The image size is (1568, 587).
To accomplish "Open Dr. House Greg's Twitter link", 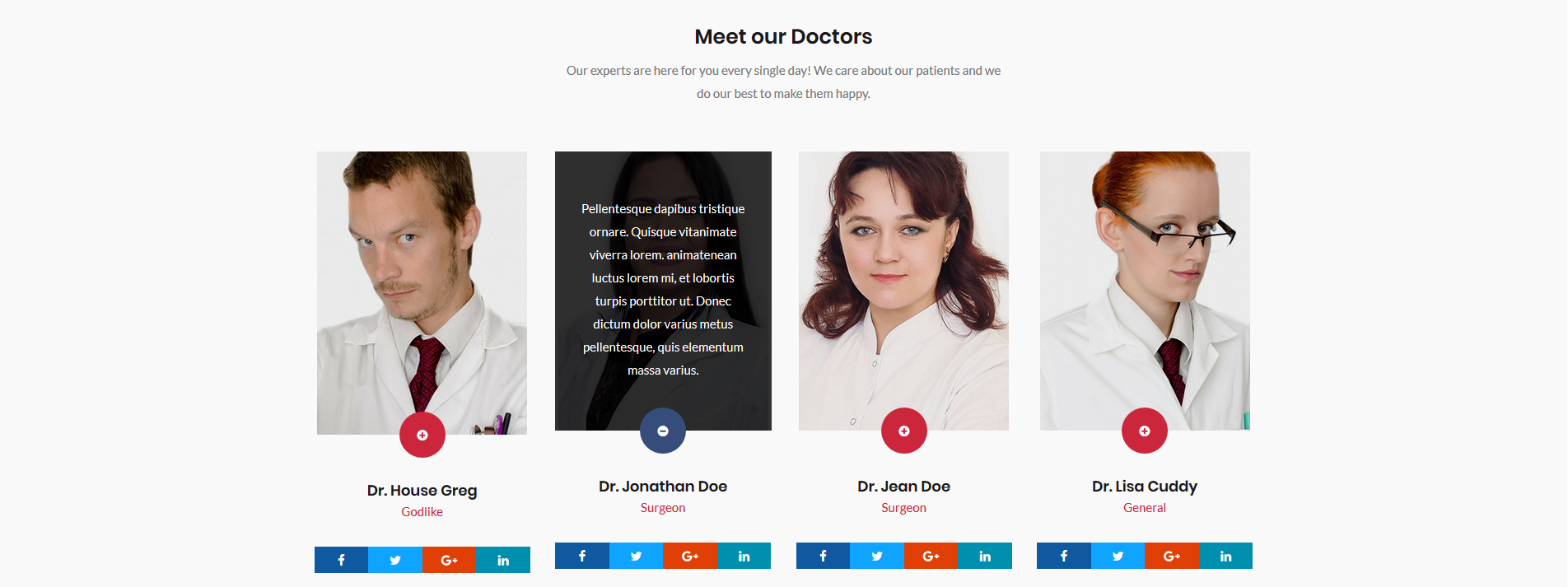I will pos(395,560).
